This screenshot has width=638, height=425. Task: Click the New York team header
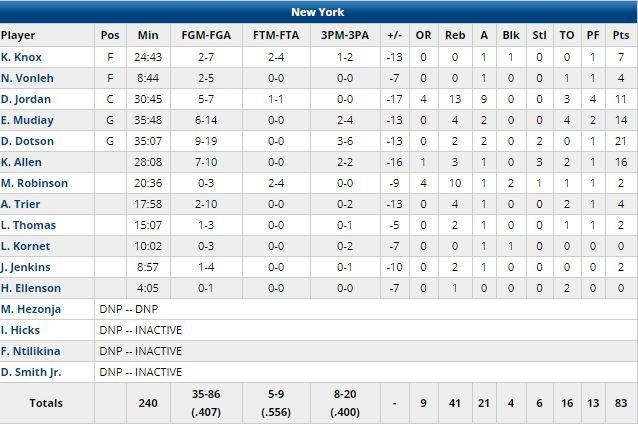pos(319,12)
